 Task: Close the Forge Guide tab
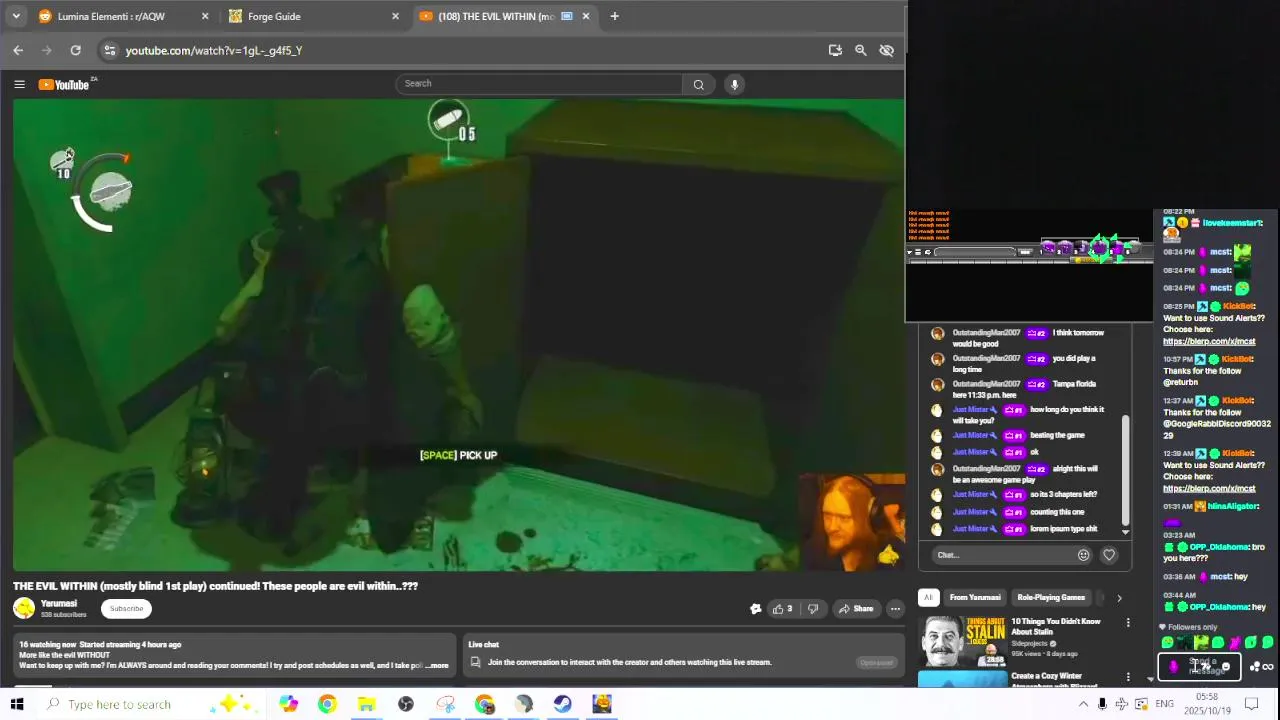pyautogui.click(x=395, y=16)
